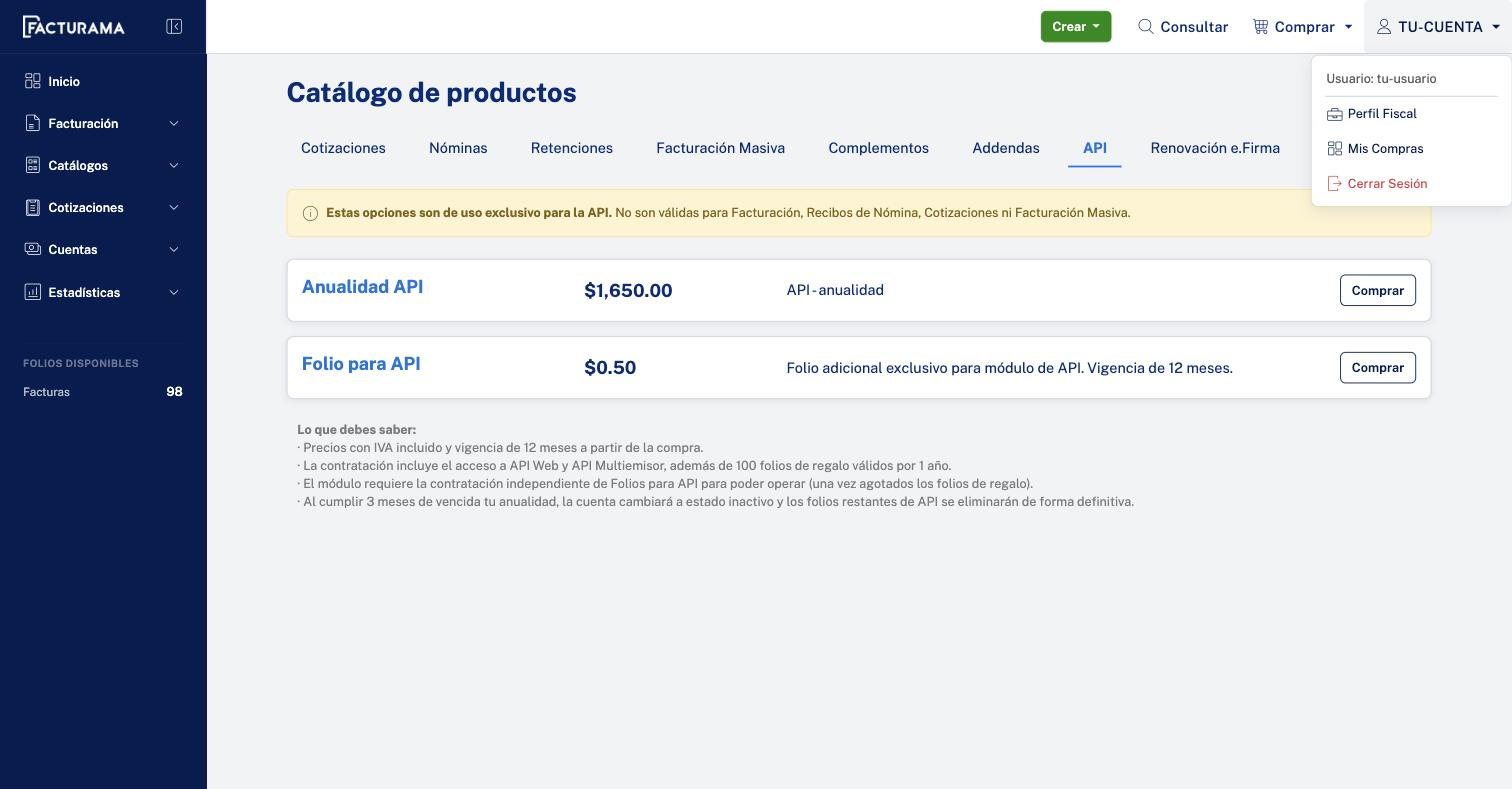The height and width of the screenshot is (789, 1512).
Task: Switch to the Facturación Masiva tab
Action: point(720,148)
